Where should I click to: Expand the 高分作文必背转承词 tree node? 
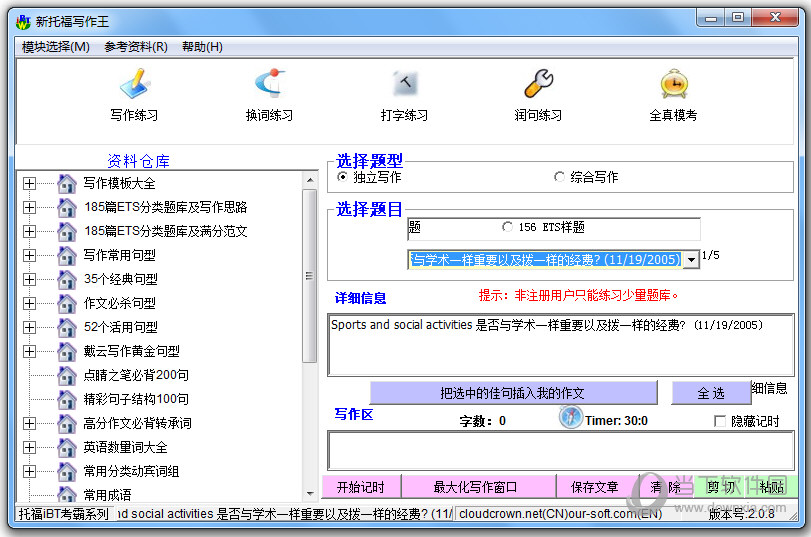pos(29,423)
